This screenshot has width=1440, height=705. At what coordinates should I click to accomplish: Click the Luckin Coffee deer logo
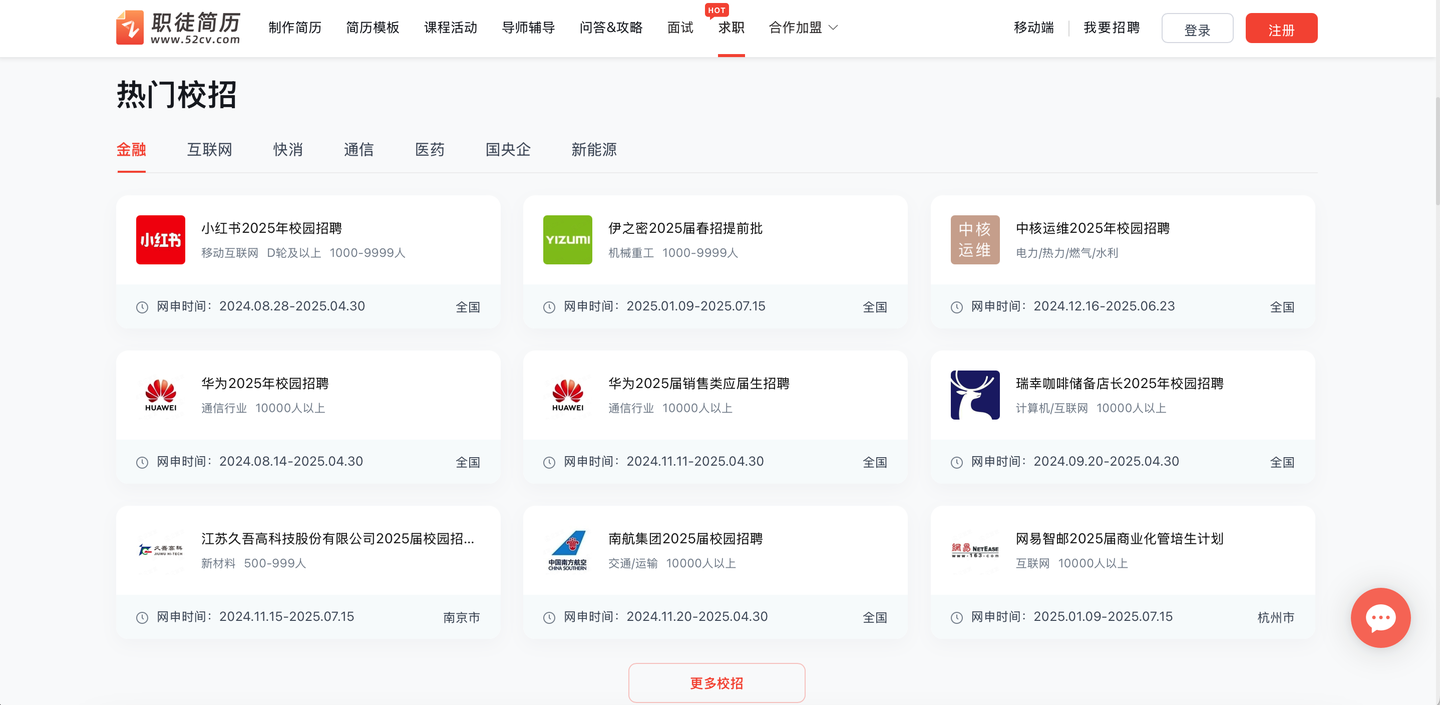pyautogui.click(x=975, y=395)
